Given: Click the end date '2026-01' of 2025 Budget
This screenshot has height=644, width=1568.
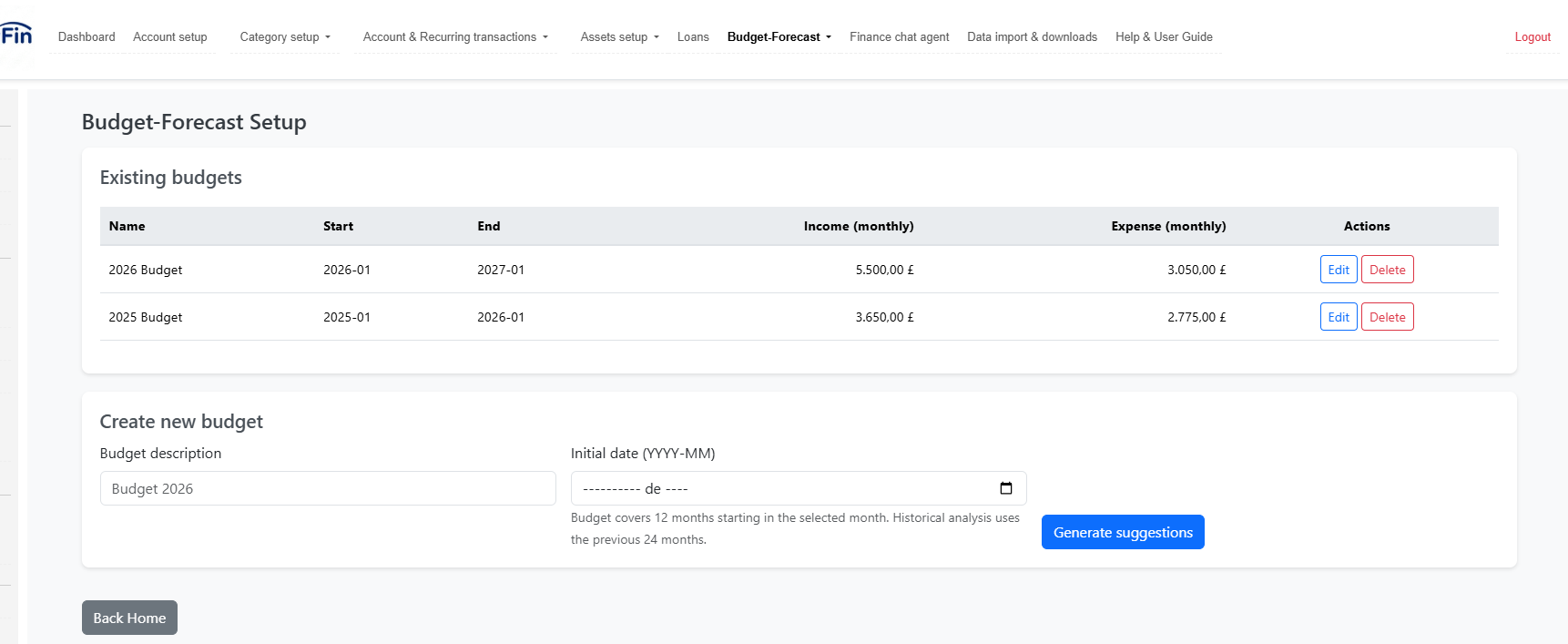Looking at the screenshot, I should coord(501,317).
